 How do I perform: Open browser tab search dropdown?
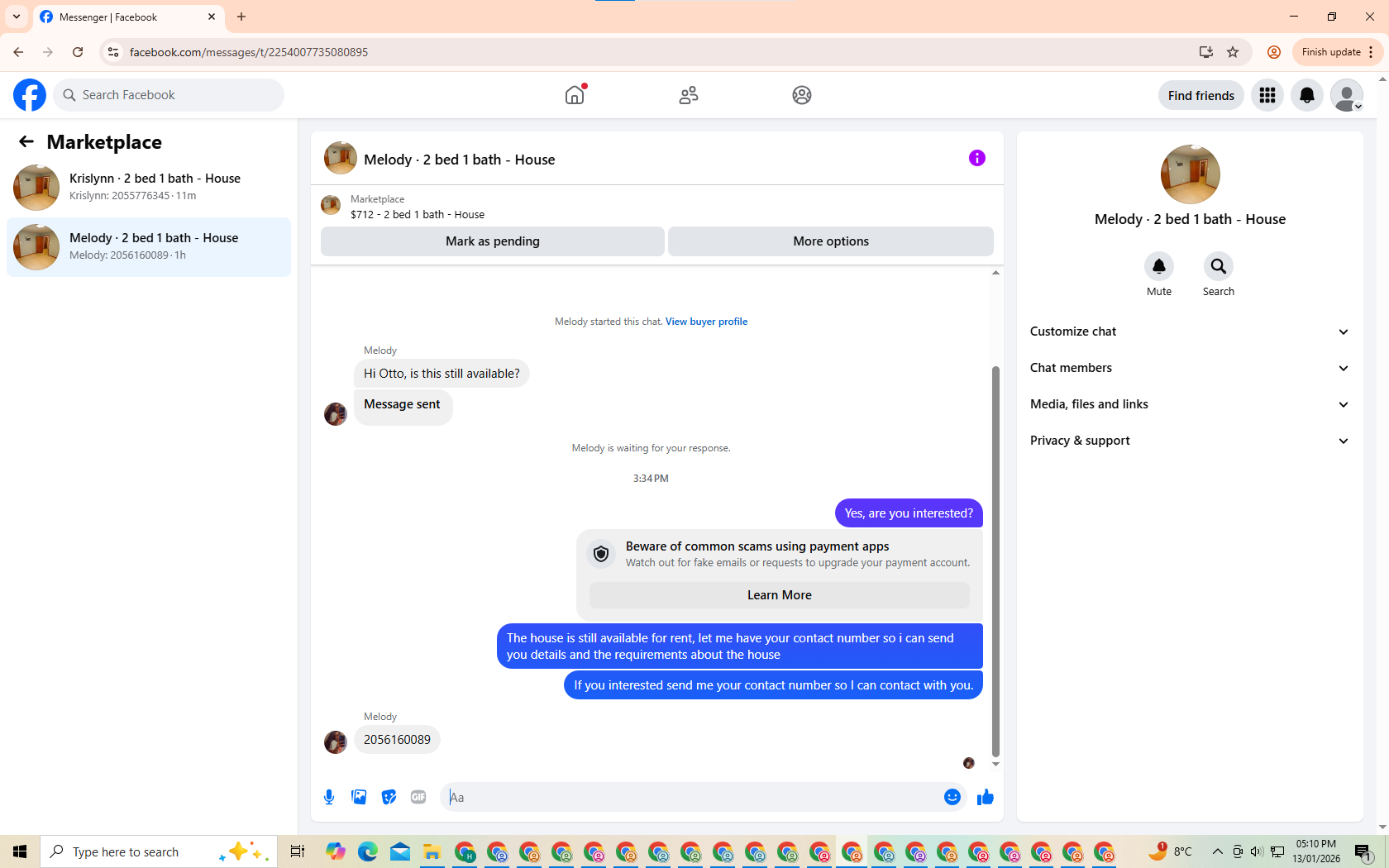coord(17,17)
